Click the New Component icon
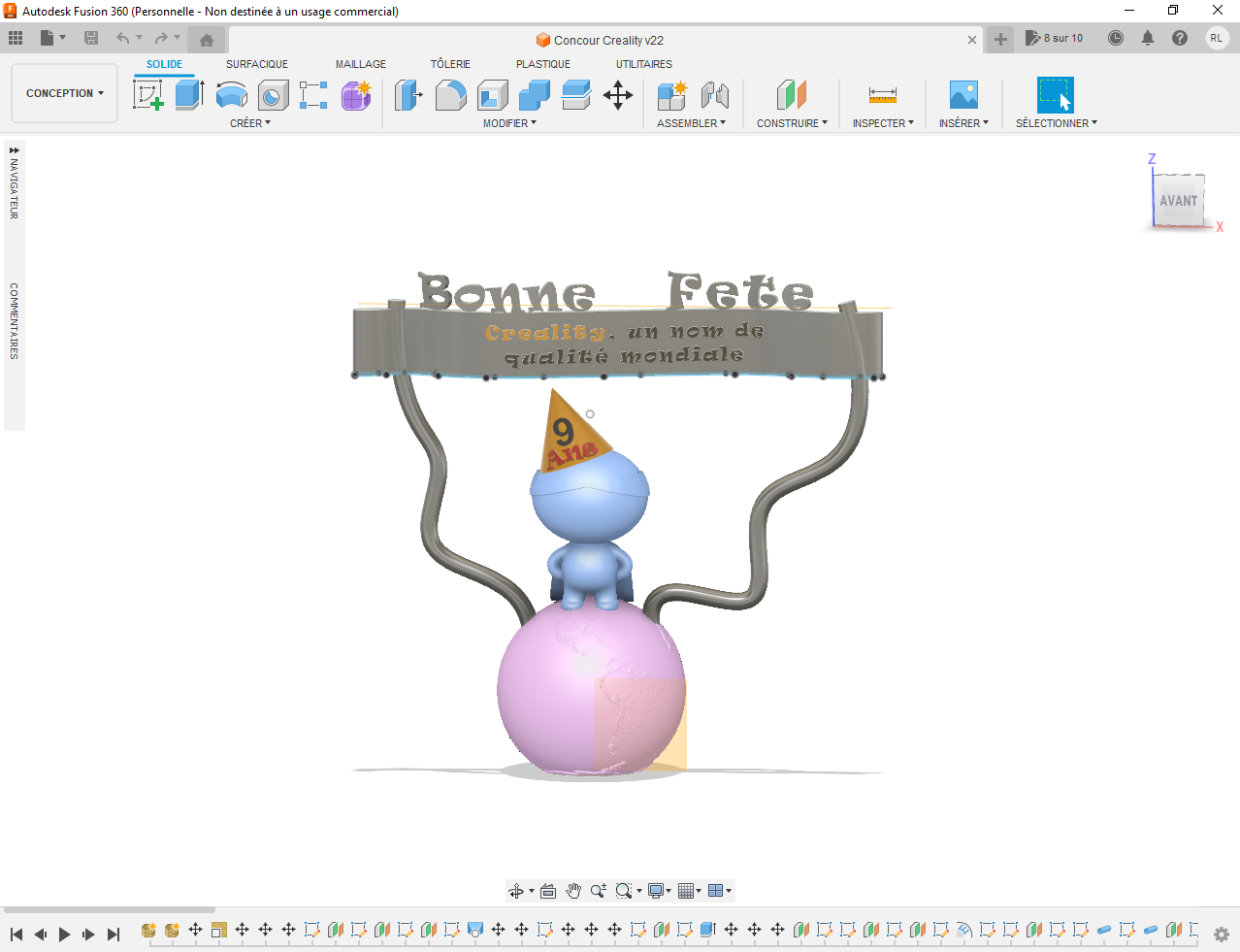Screen dimensions: 1240x952 coord(671,95)
